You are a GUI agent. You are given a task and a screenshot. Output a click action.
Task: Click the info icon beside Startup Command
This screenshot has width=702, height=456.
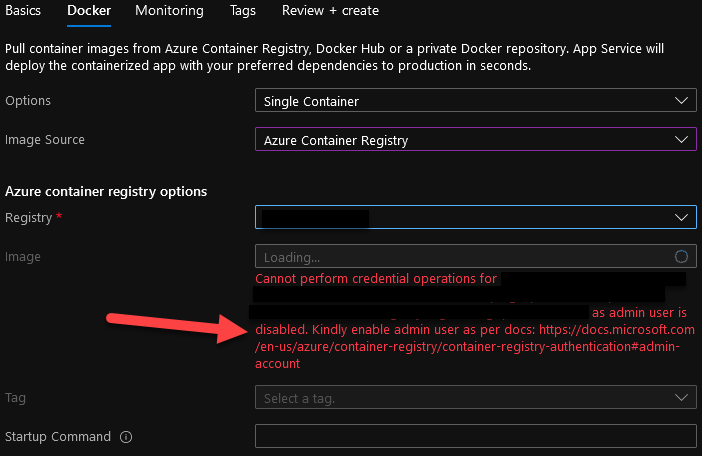(126, 437)
